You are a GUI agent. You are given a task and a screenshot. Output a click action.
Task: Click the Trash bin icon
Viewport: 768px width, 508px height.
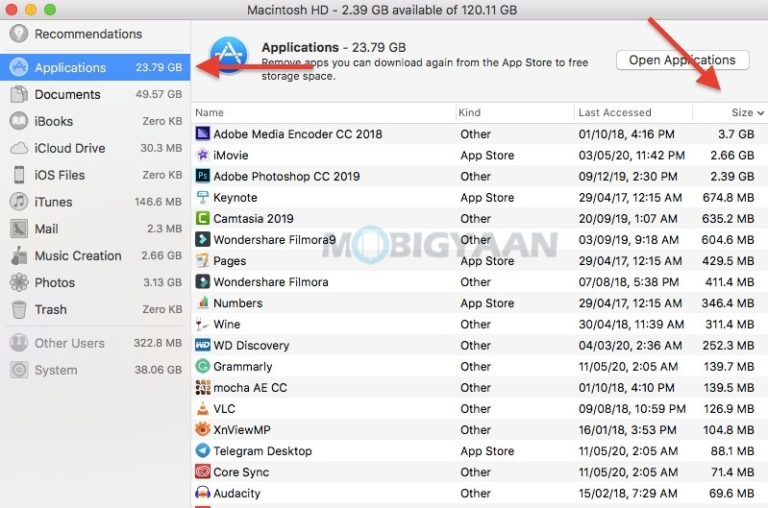click(x=19, y=310)
